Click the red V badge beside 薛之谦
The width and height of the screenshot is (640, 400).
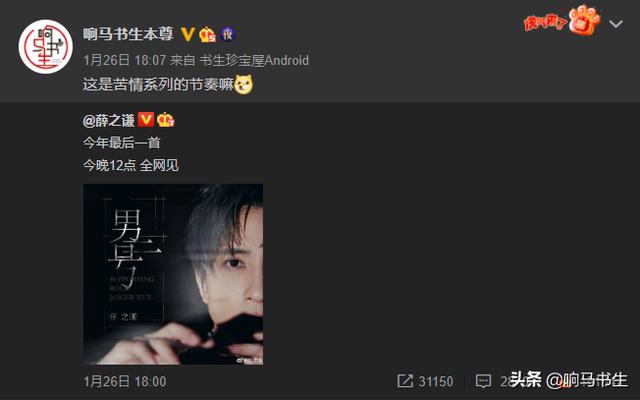point(146,120)
